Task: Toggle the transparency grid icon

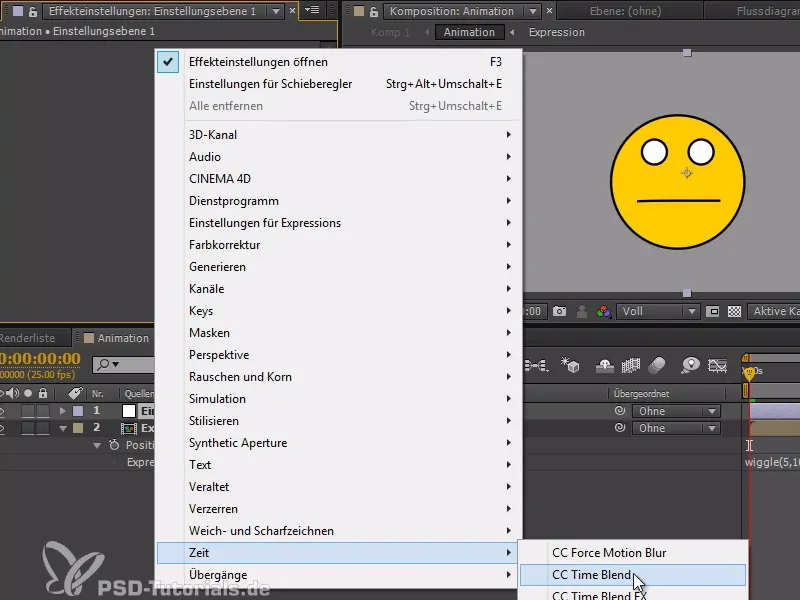Action: click(734, 311)
